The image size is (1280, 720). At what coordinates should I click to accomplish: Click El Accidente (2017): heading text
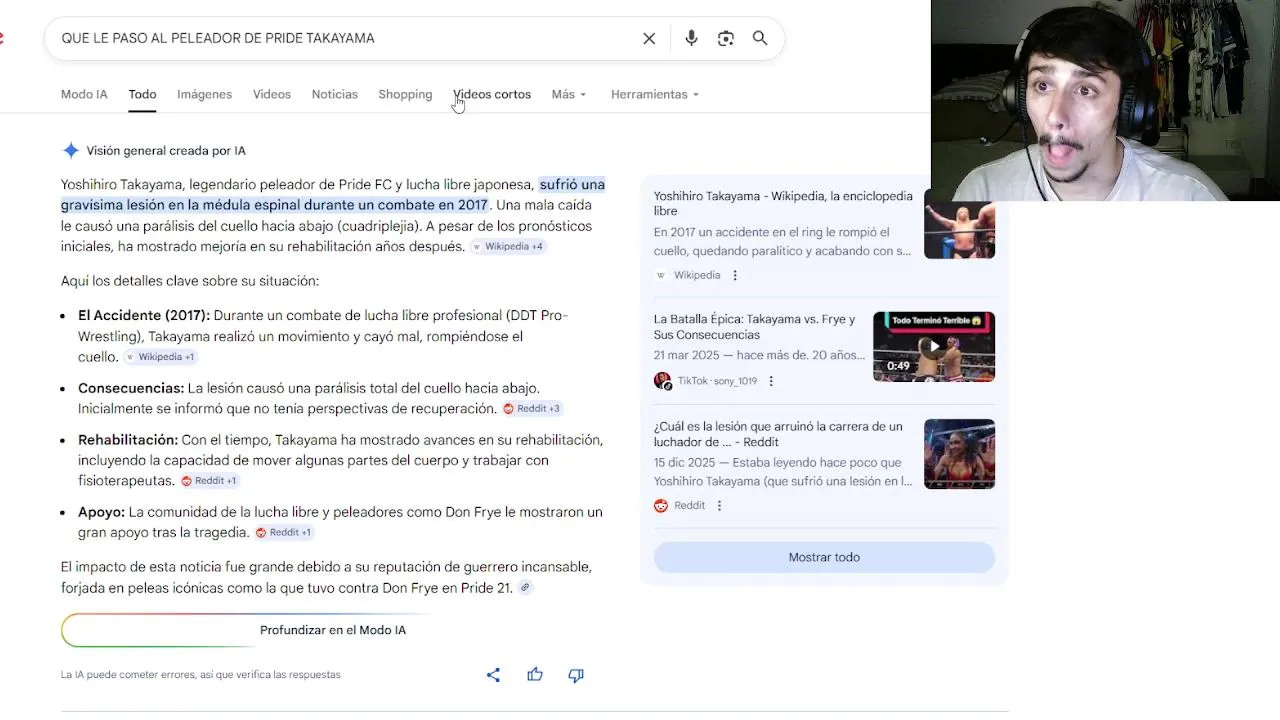[144, 315]
